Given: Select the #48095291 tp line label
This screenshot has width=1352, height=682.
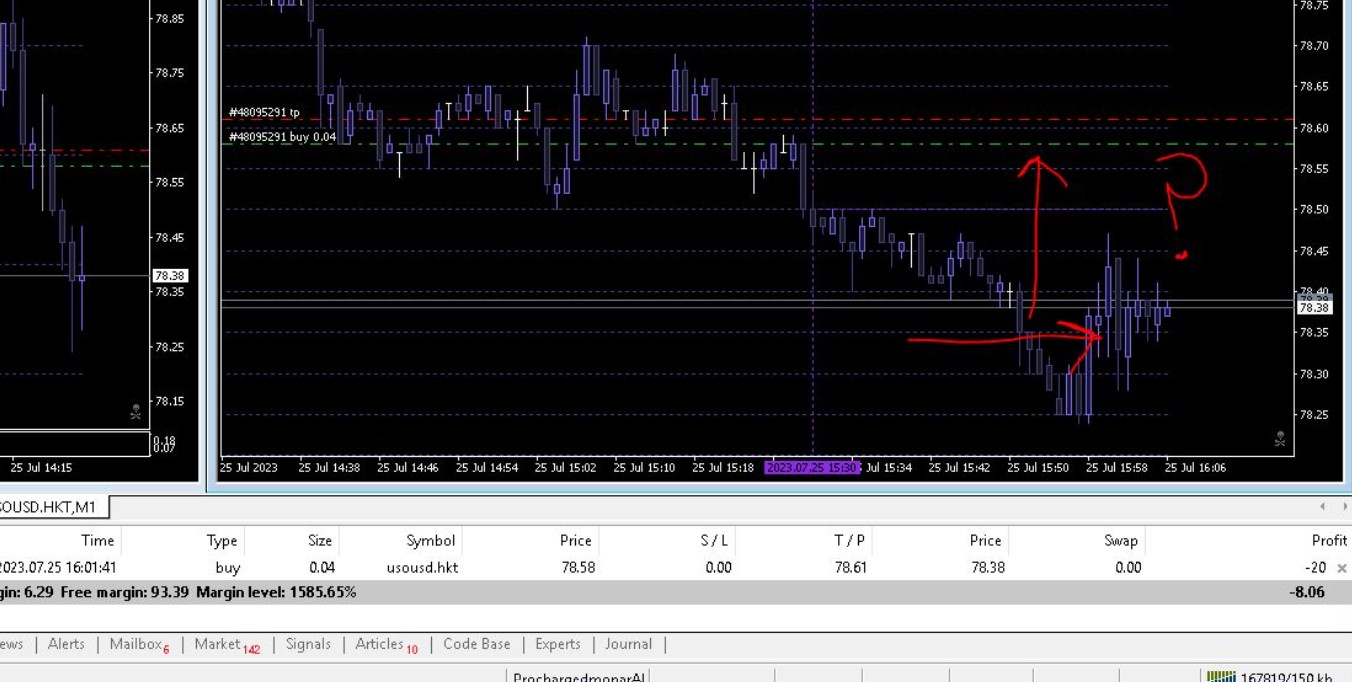Looking at the screenshot, I should [x=264, y=113].
